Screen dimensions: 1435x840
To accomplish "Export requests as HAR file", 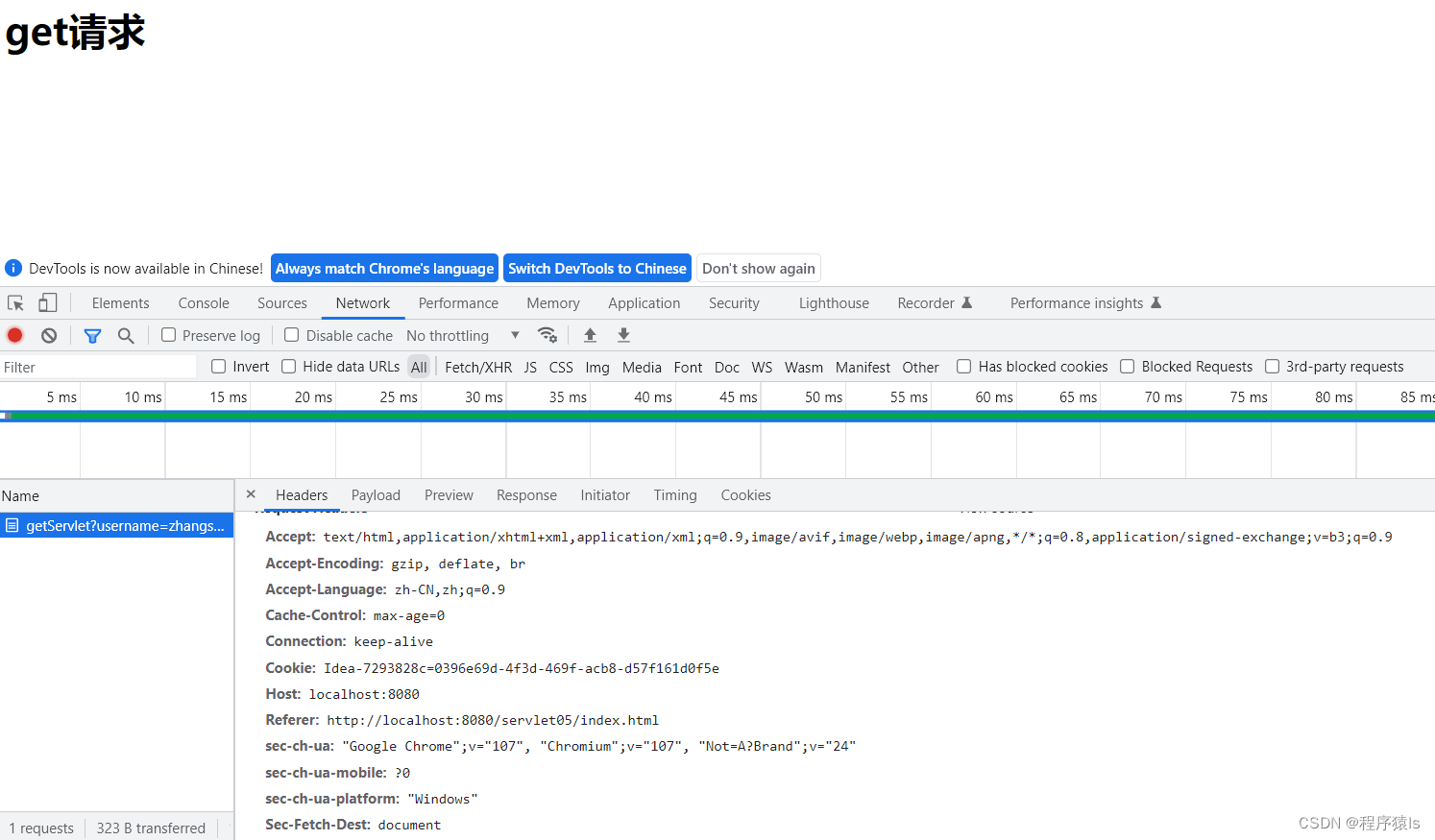I will (623, 335).
